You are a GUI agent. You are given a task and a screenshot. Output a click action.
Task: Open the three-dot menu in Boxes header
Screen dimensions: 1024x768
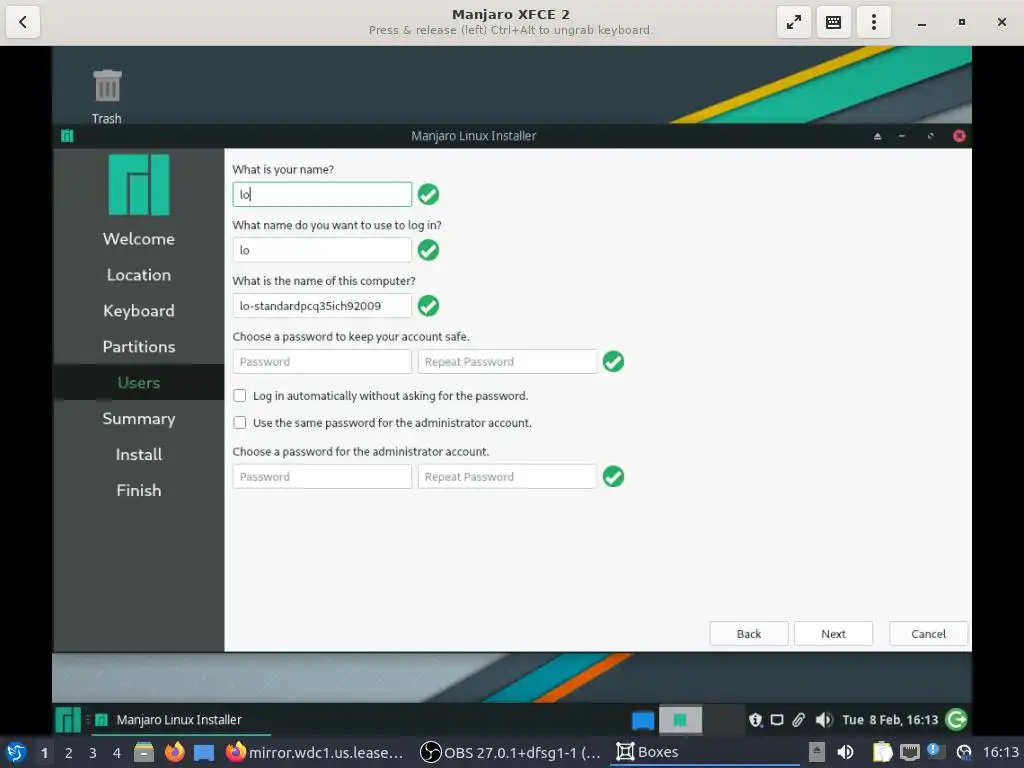(874, 22)
